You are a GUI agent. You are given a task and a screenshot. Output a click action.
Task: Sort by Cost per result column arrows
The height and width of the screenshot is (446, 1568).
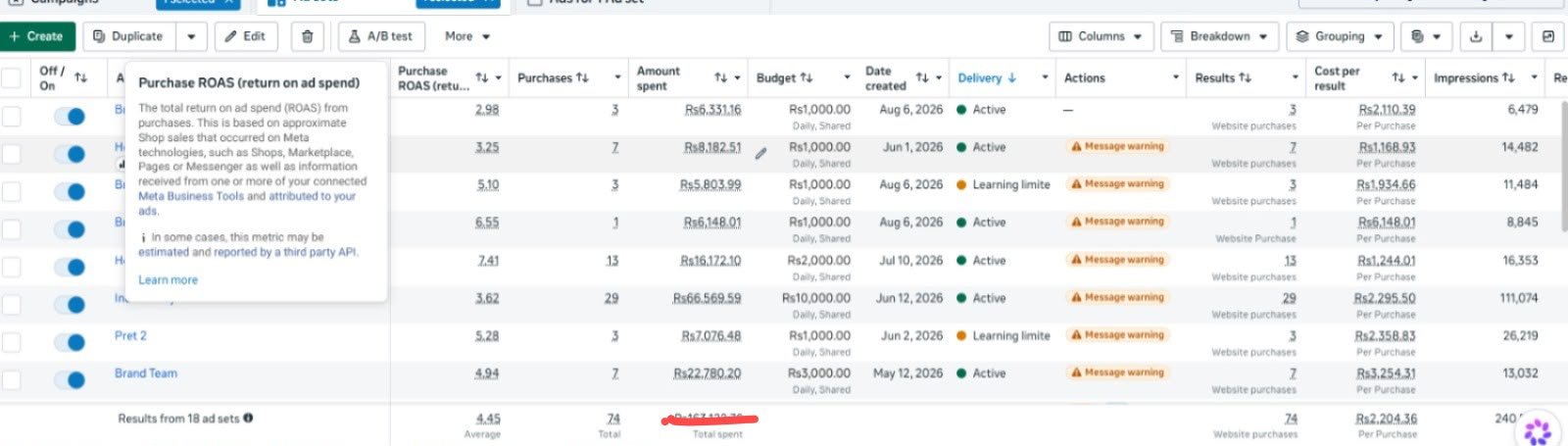1398,77
